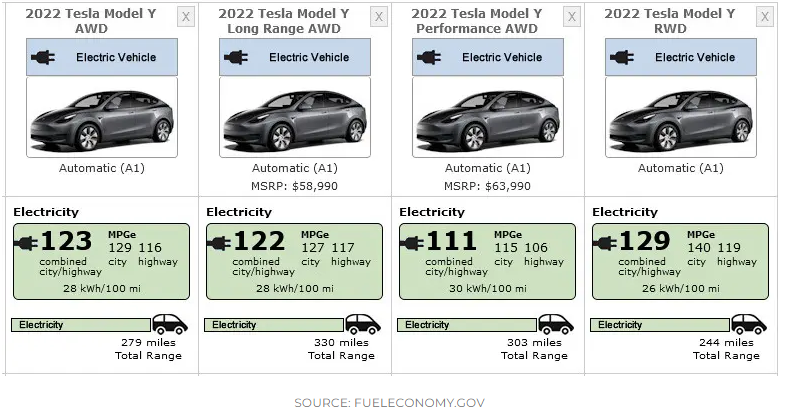Image resolution: width=785 pixels, height=417 pixels.
Task: Dismiss the Model Y RWD column
Action: click(765, 17)
